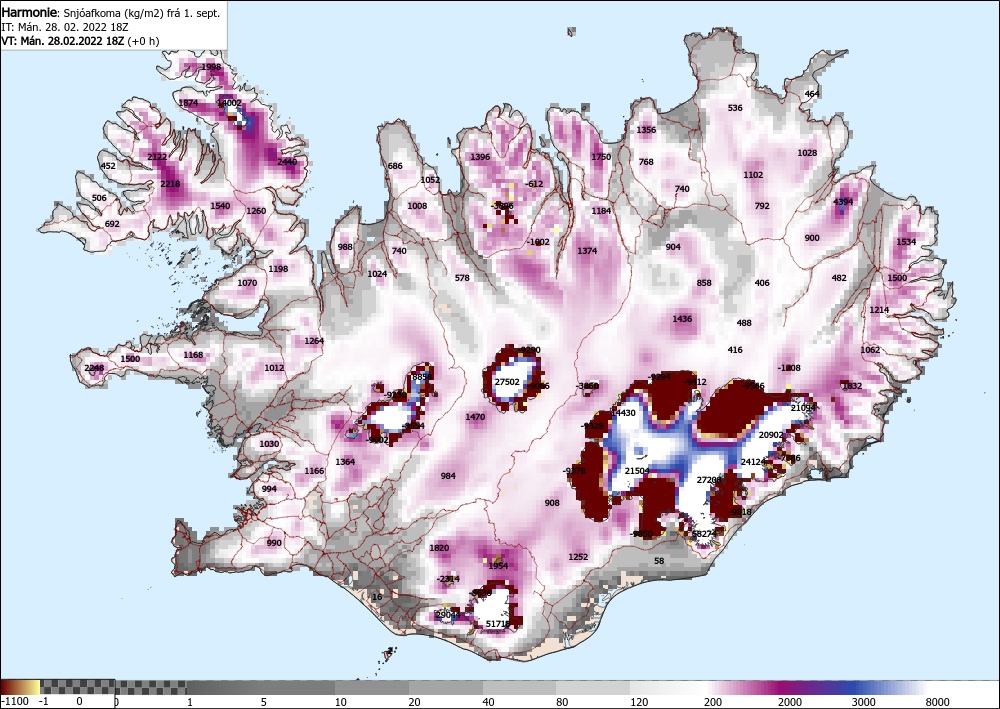
Task: Click the map value 1198
Action: (278, 268)
